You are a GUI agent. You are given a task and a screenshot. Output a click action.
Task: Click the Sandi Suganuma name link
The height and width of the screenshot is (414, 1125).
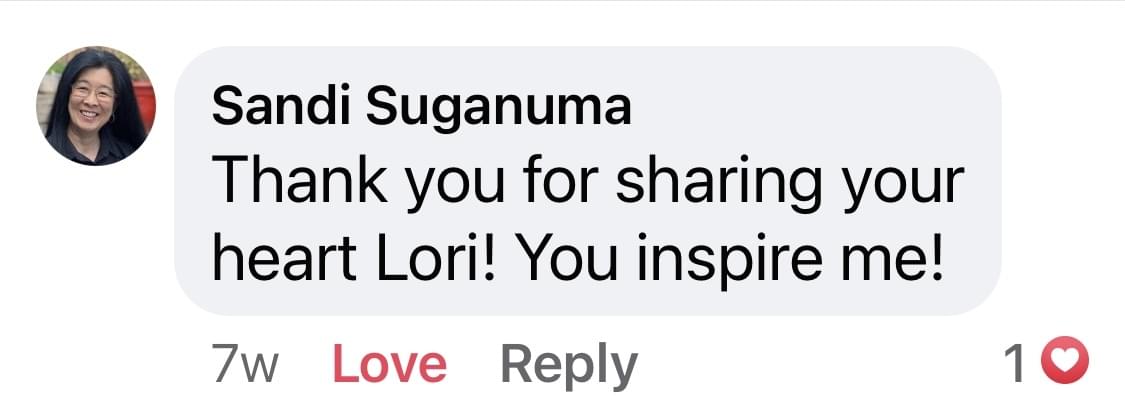(421, 106)
